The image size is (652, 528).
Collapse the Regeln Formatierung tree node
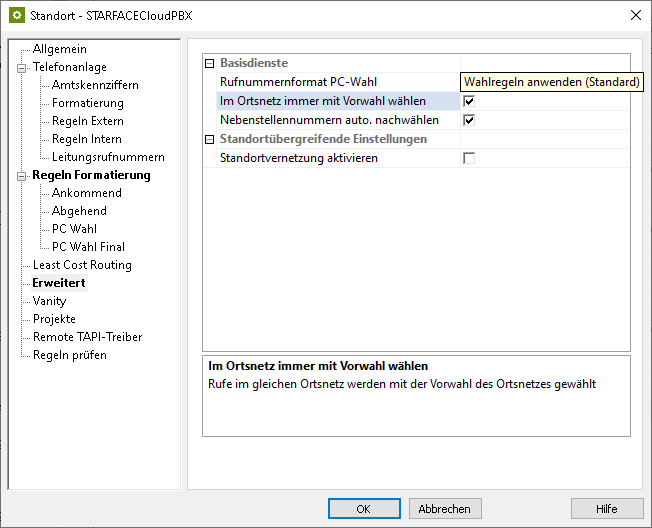click(x=21, y=176)
